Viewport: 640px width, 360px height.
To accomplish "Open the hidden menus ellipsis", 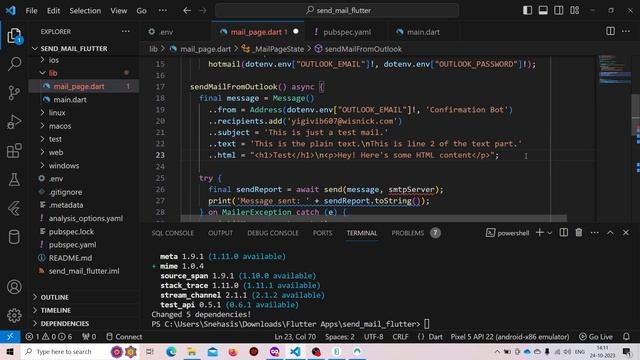I will tap(162, 10).
